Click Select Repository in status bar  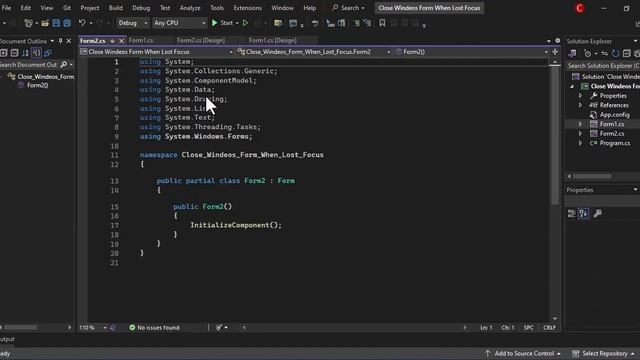tap(604, 353)
